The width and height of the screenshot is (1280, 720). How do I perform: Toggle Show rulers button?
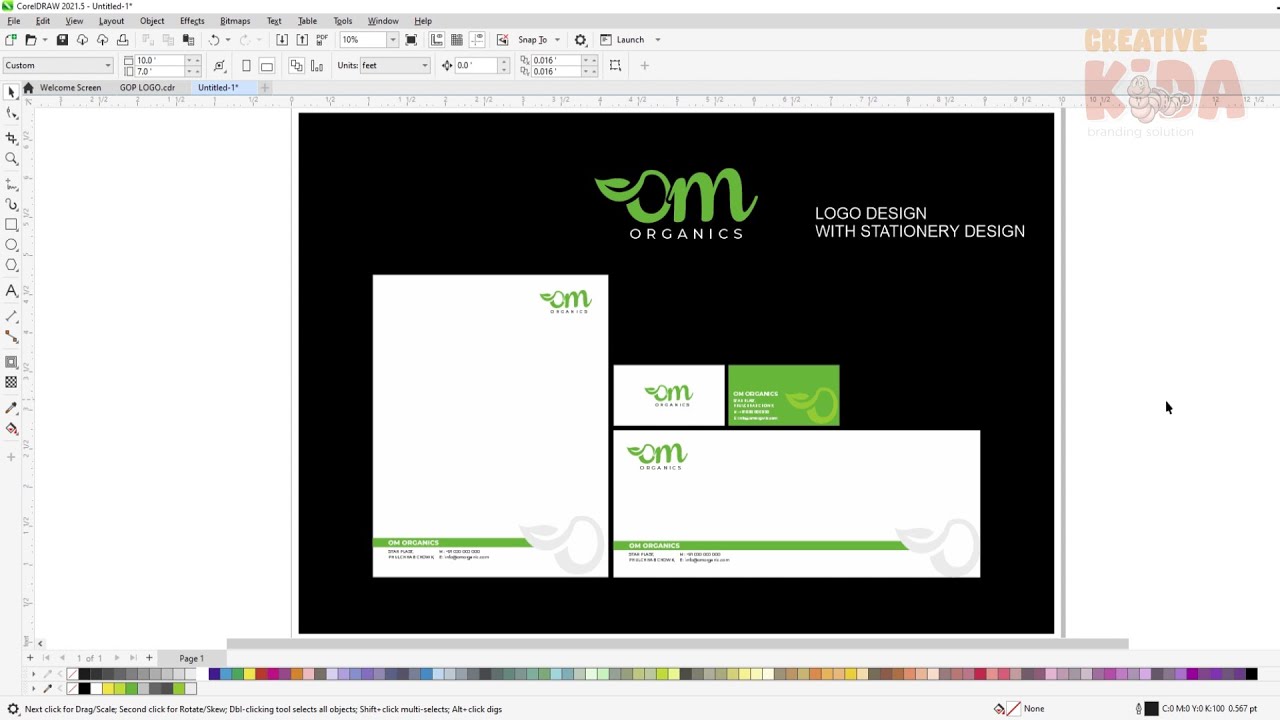[437, 40]
